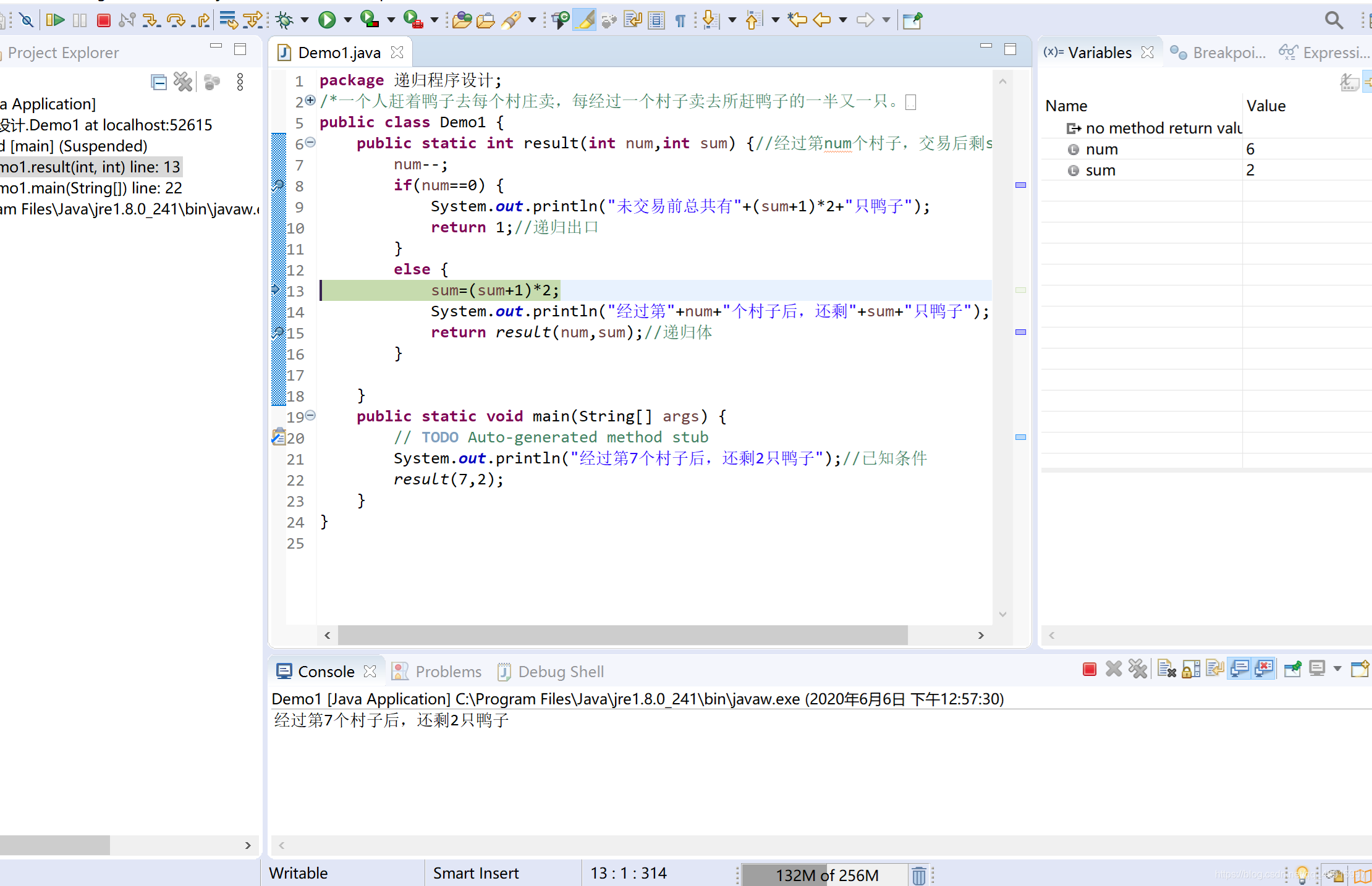Open the Project Explorer view menu
Viewport: 1372px width, 886px height.
click(x=240, y=82)
